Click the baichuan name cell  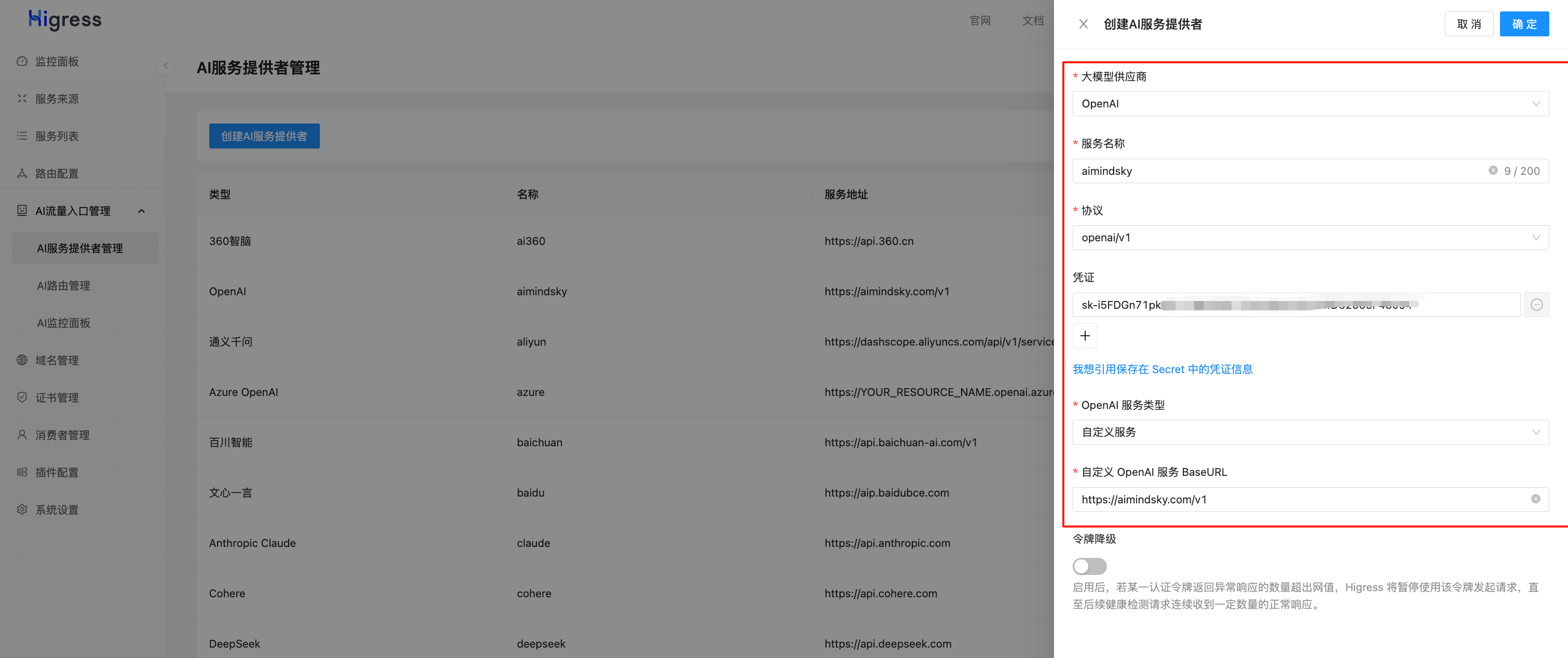click(x=539, y=443)
